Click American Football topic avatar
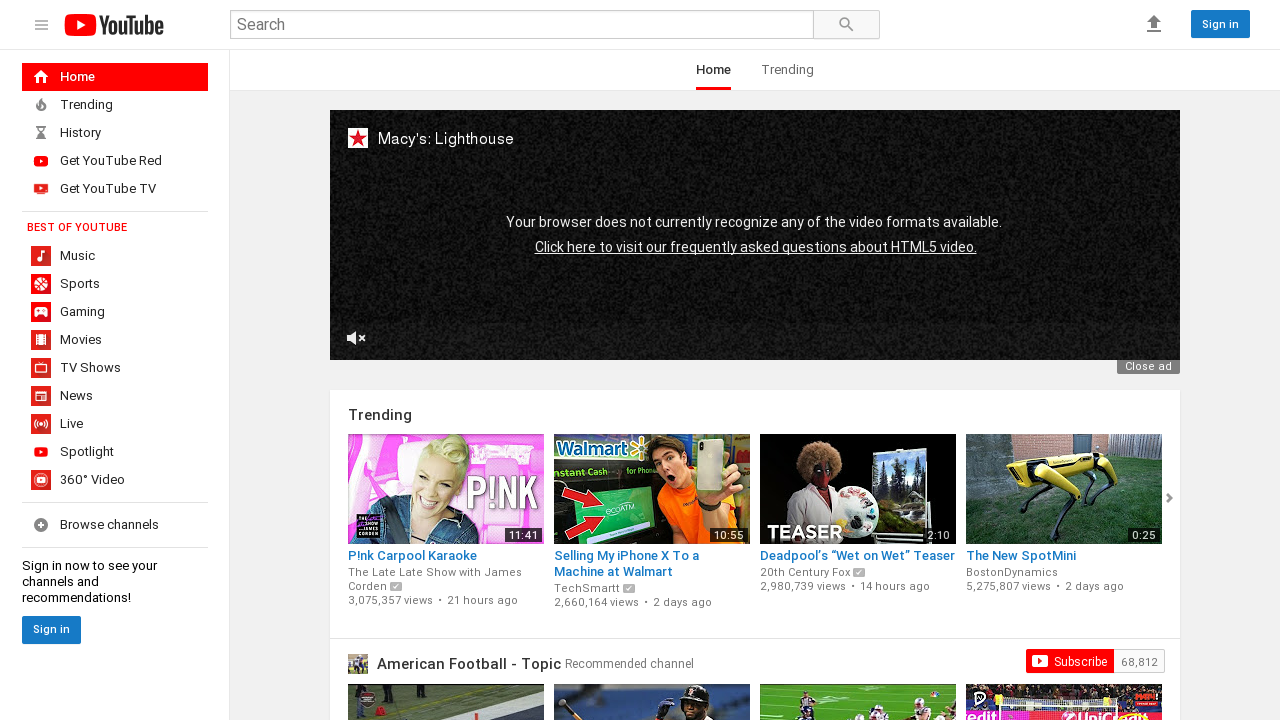The image size is (1280, 720). 358,664
